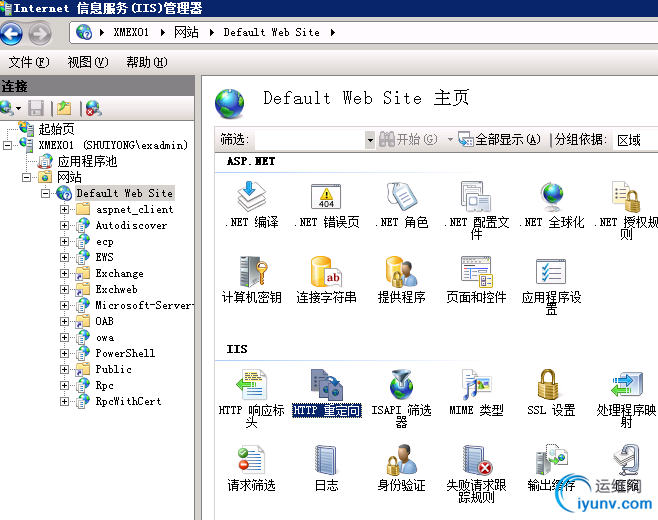Open the 计算机密钥 machine key icon
This screenshot has height=520, width=658.
click(x=251, y=272)
